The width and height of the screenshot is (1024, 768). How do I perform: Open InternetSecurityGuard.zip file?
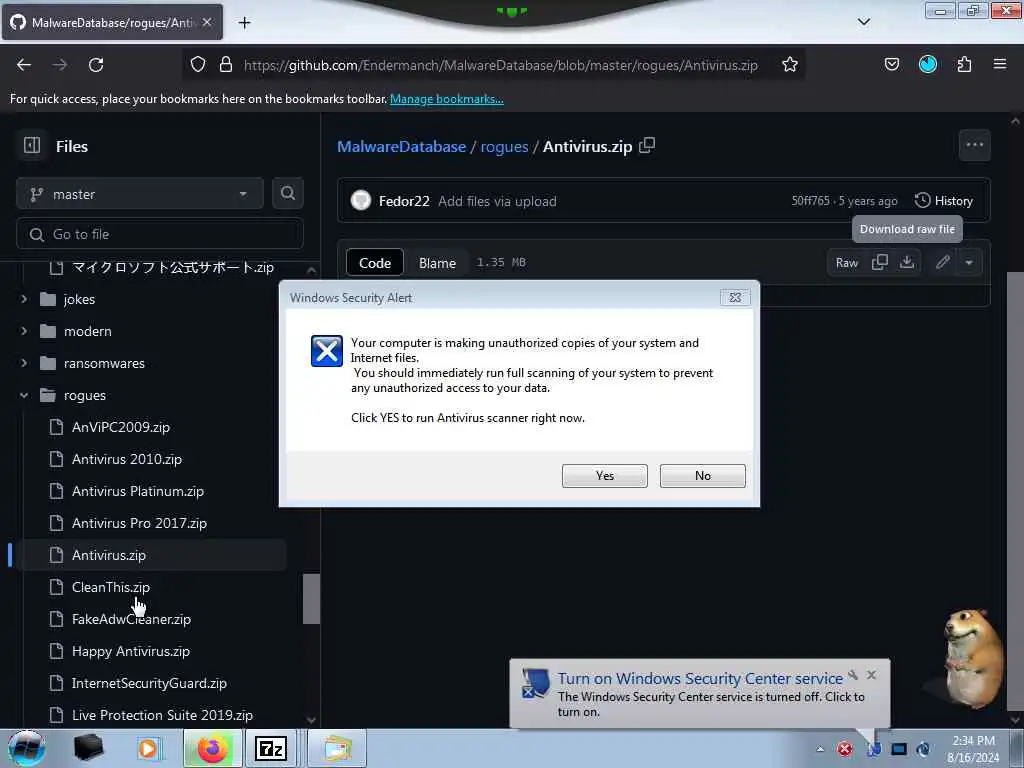(149, 683)
